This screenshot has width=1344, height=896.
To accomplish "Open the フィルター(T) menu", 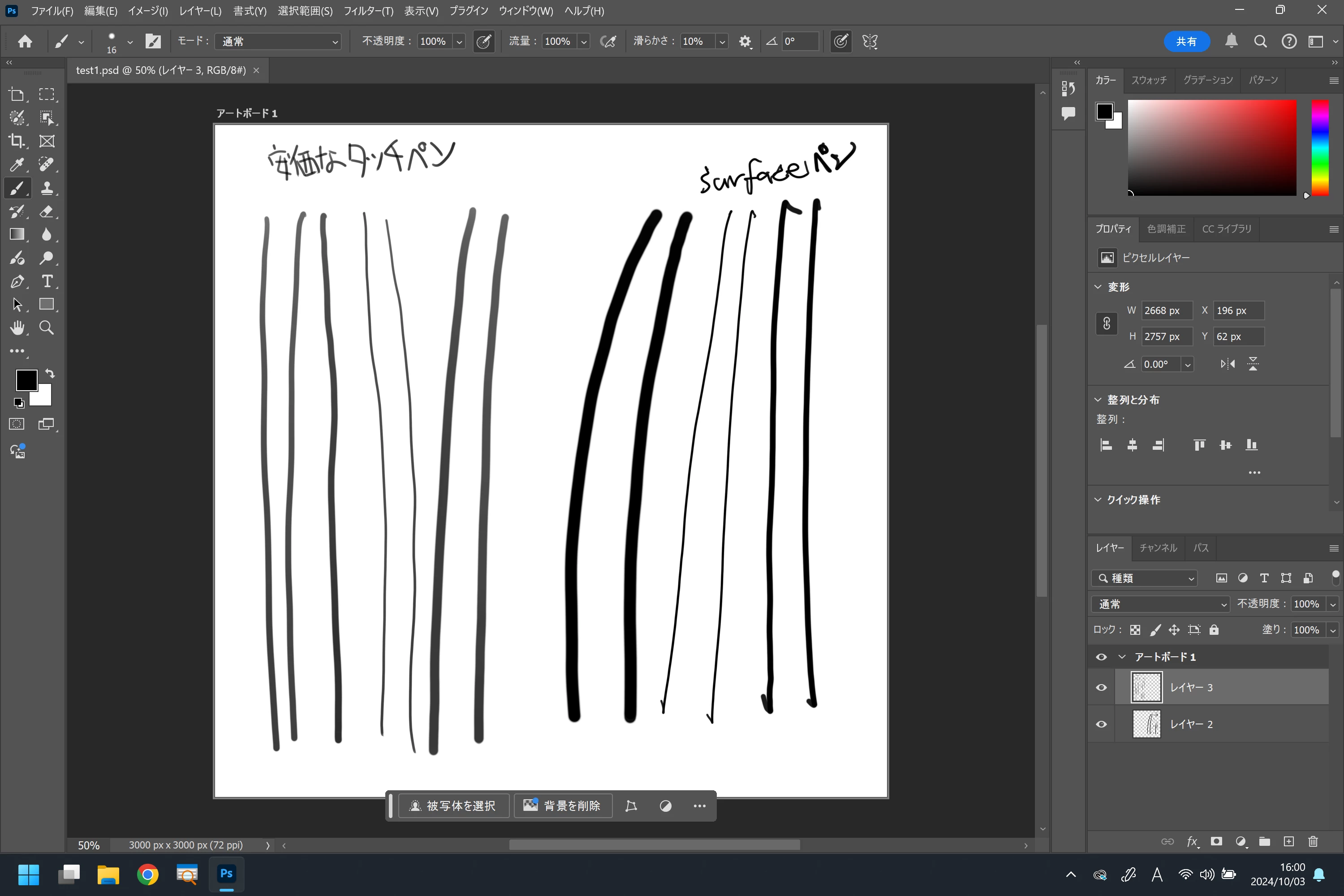I will [368, 11].
